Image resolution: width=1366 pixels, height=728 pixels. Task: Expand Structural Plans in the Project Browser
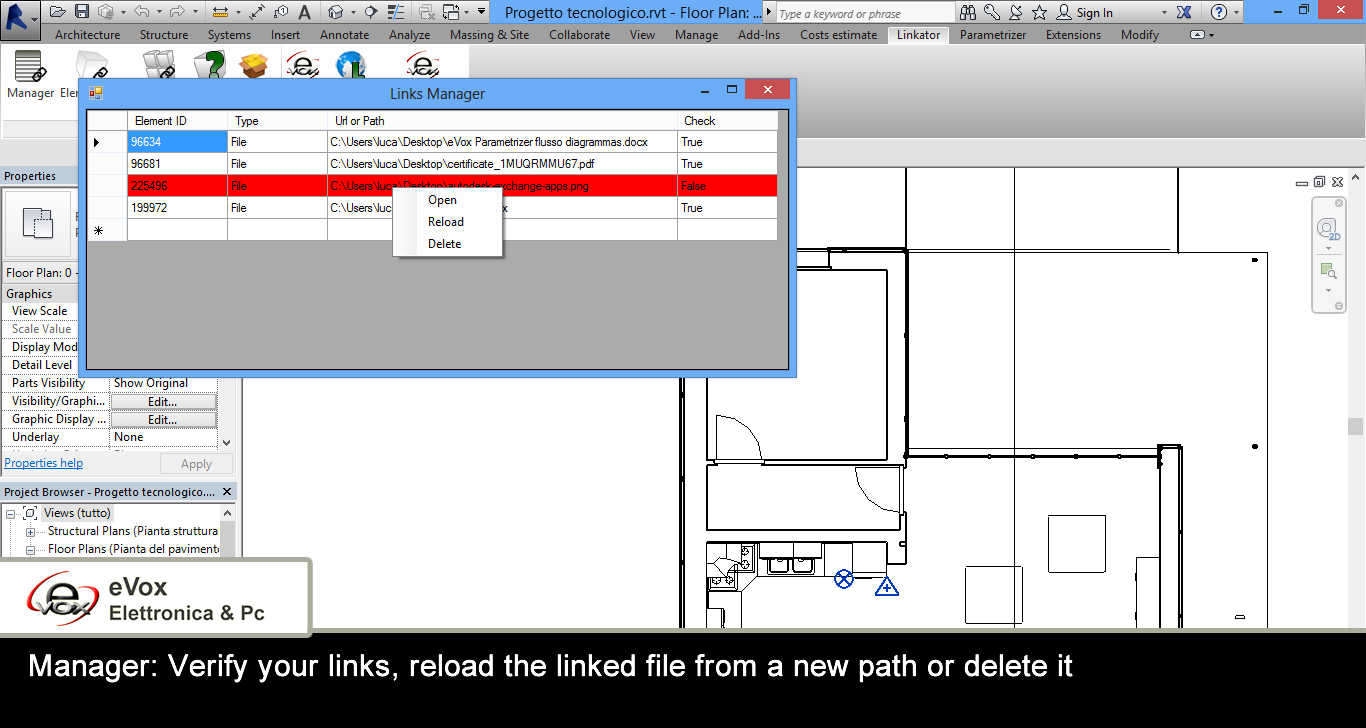point(31,530)
